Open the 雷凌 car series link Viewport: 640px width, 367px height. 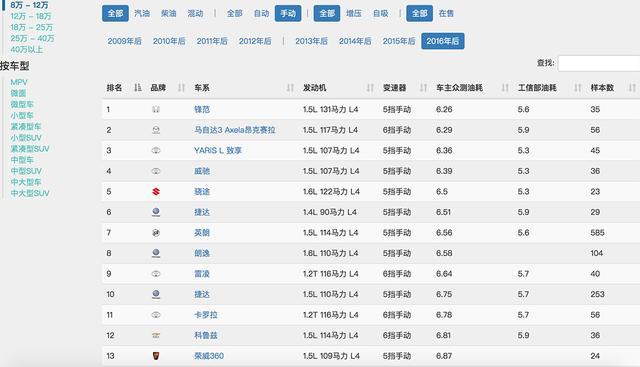pos(202,274)
